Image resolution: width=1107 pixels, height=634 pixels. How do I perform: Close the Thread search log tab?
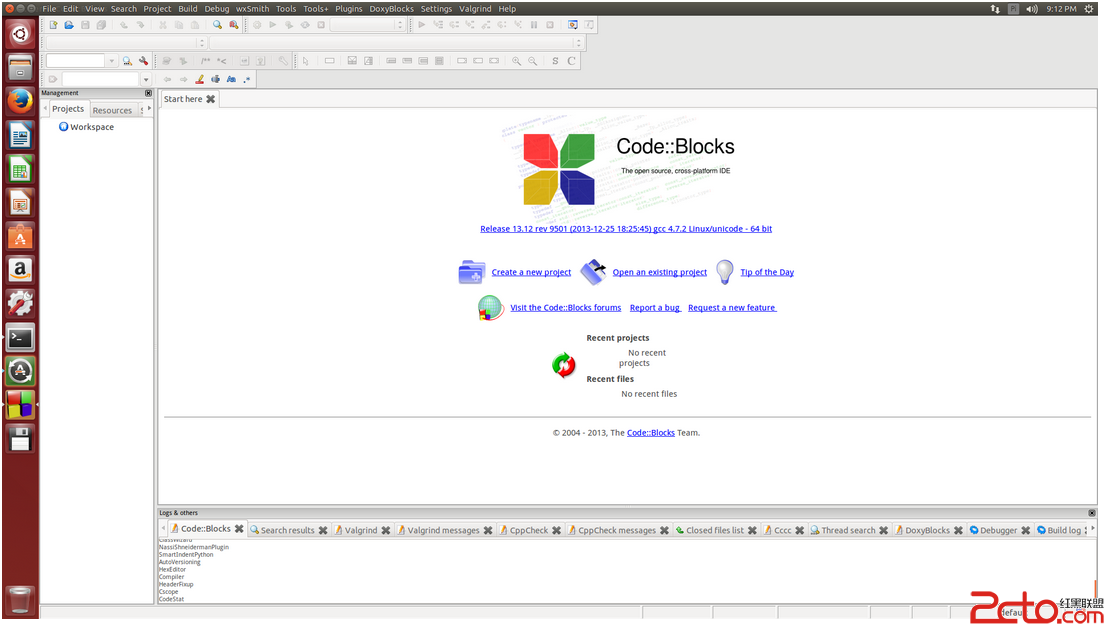click(883, 530)
